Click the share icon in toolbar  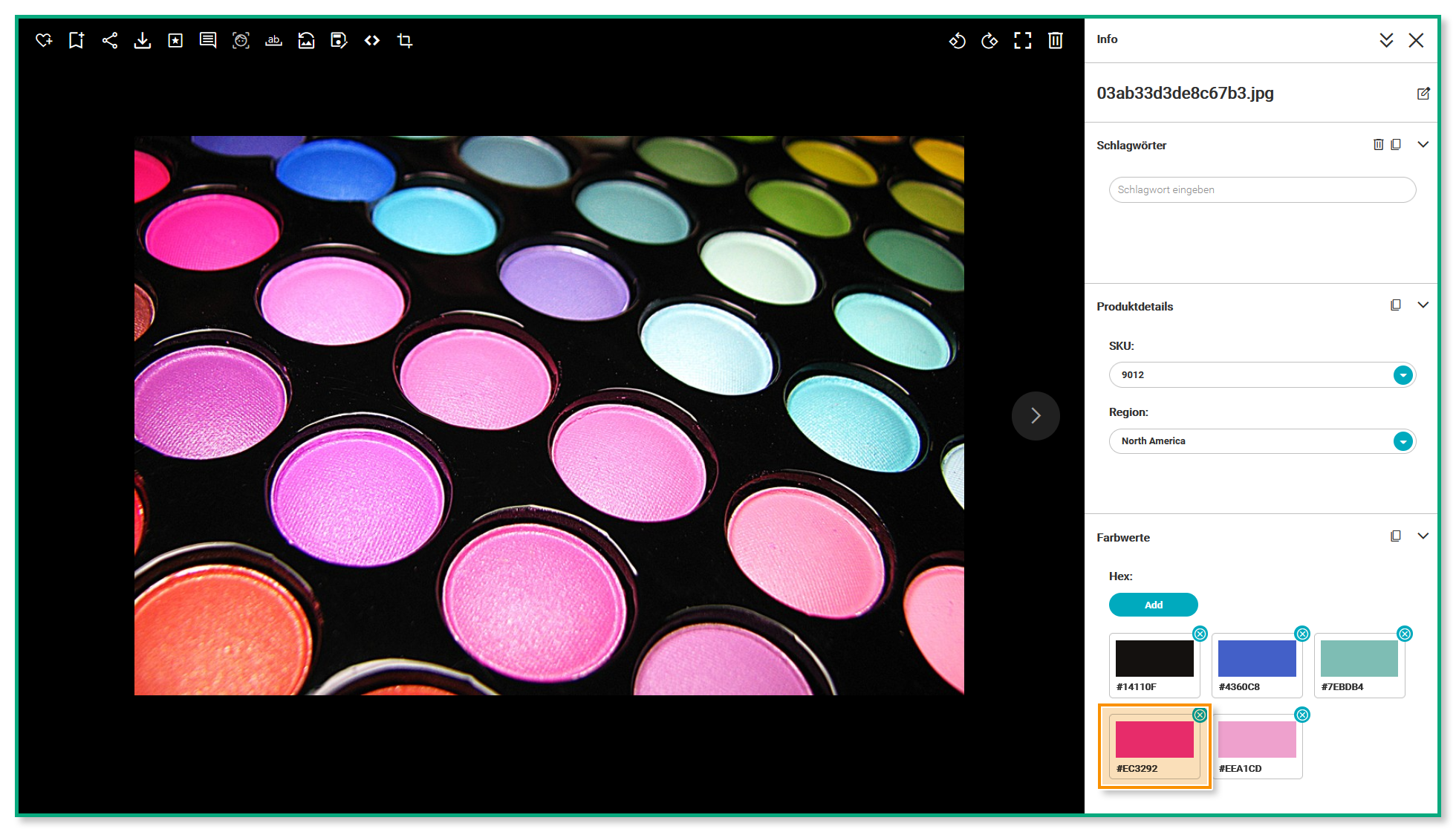tap(110, 40)
